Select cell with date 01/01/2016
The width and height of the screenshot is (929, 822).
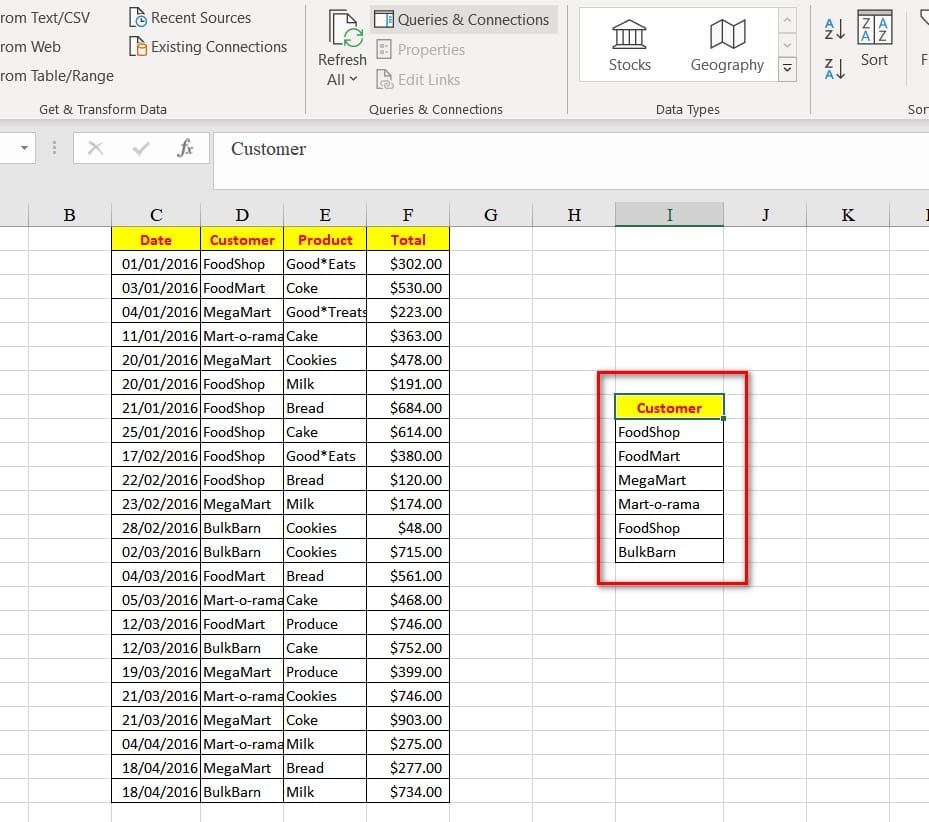click(156, 264)
